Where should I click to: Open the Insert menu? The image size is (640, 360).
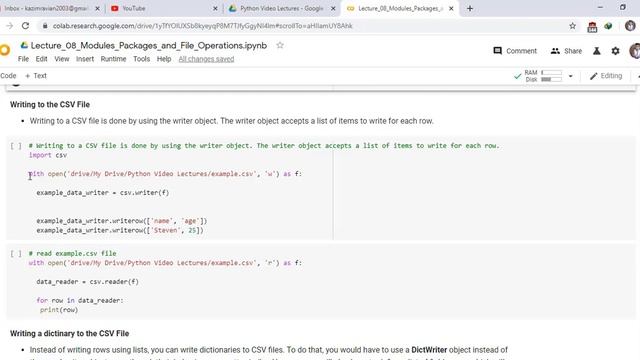point(85,59)
